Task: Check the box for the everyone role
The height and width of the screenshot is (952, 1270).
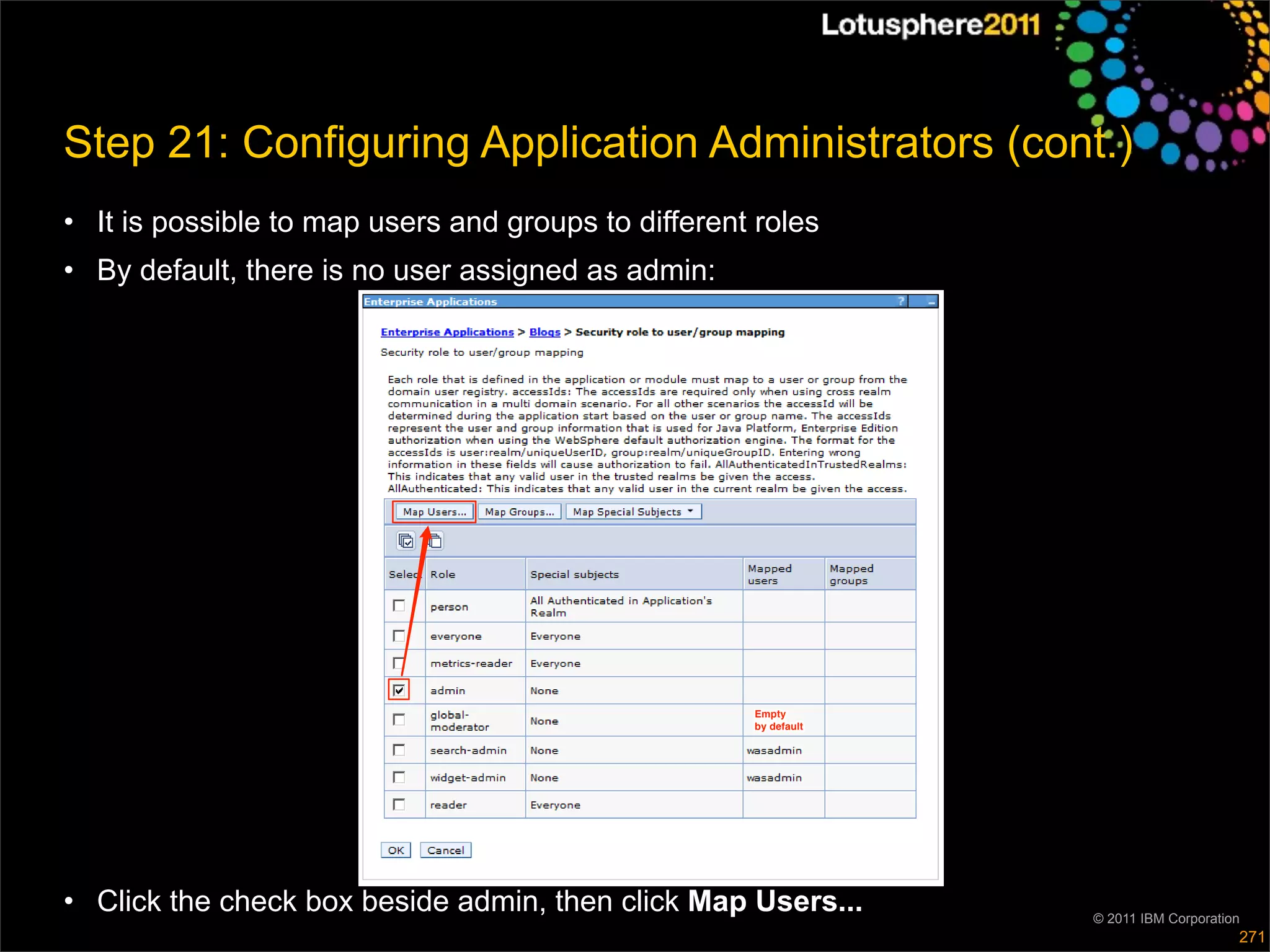Action: [x=399, y=636]
